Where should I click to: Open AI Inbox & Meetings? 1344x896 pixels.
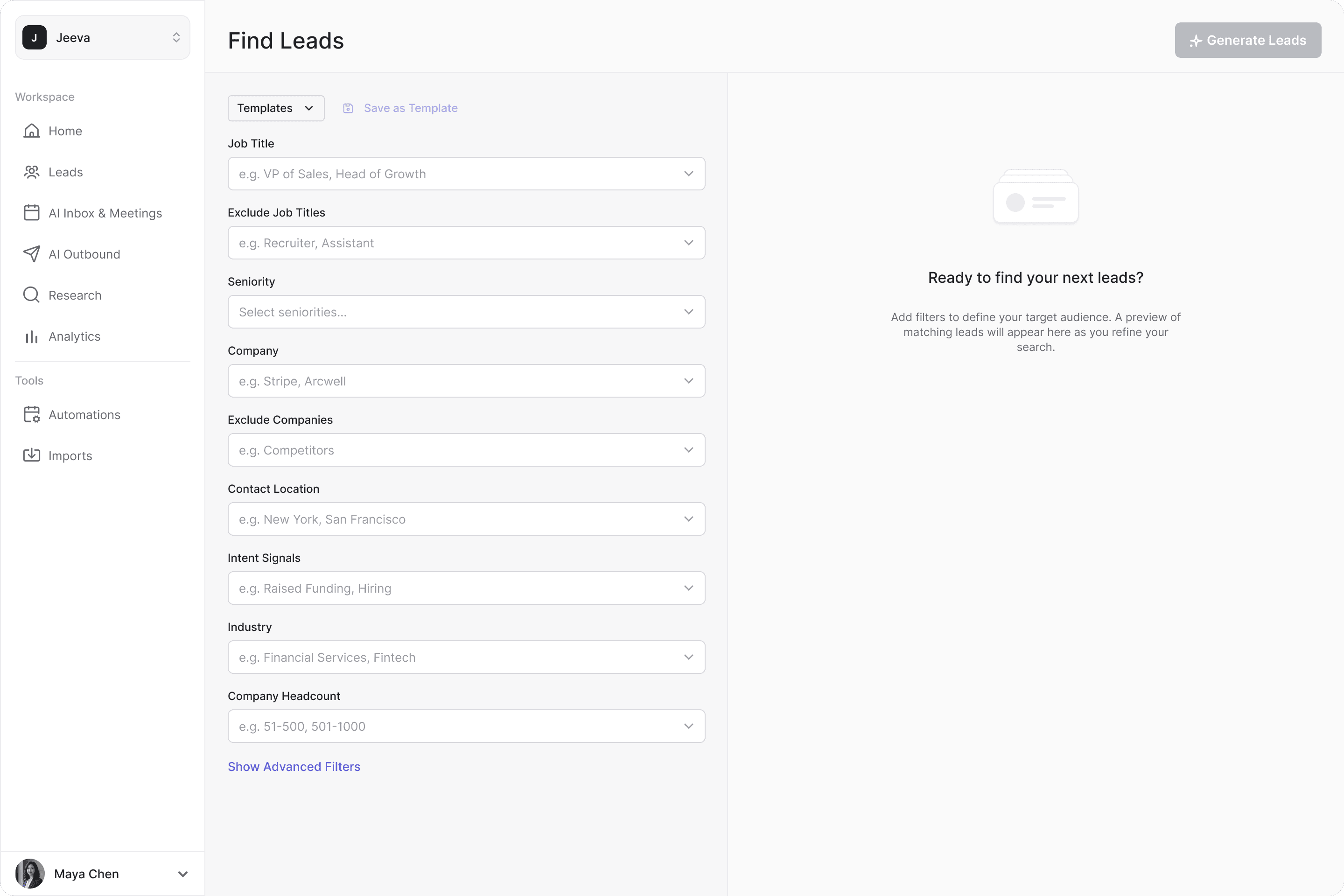(105, 213)
